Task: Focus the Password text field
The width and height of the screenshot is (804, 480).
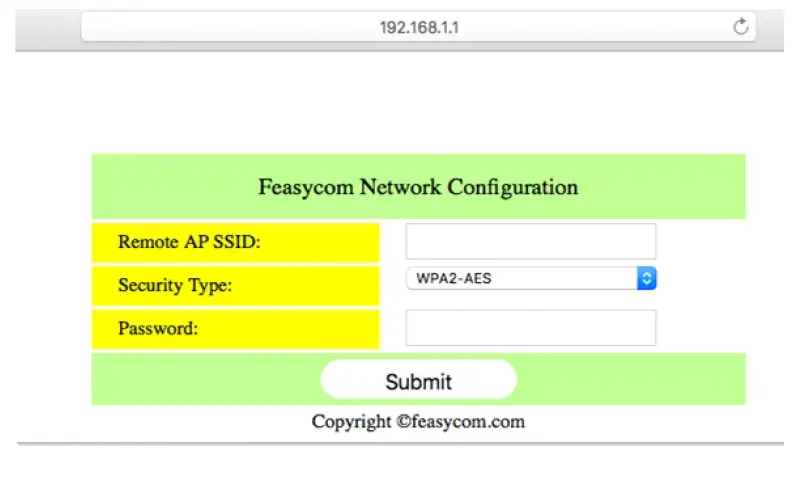Action: point(530,328)
